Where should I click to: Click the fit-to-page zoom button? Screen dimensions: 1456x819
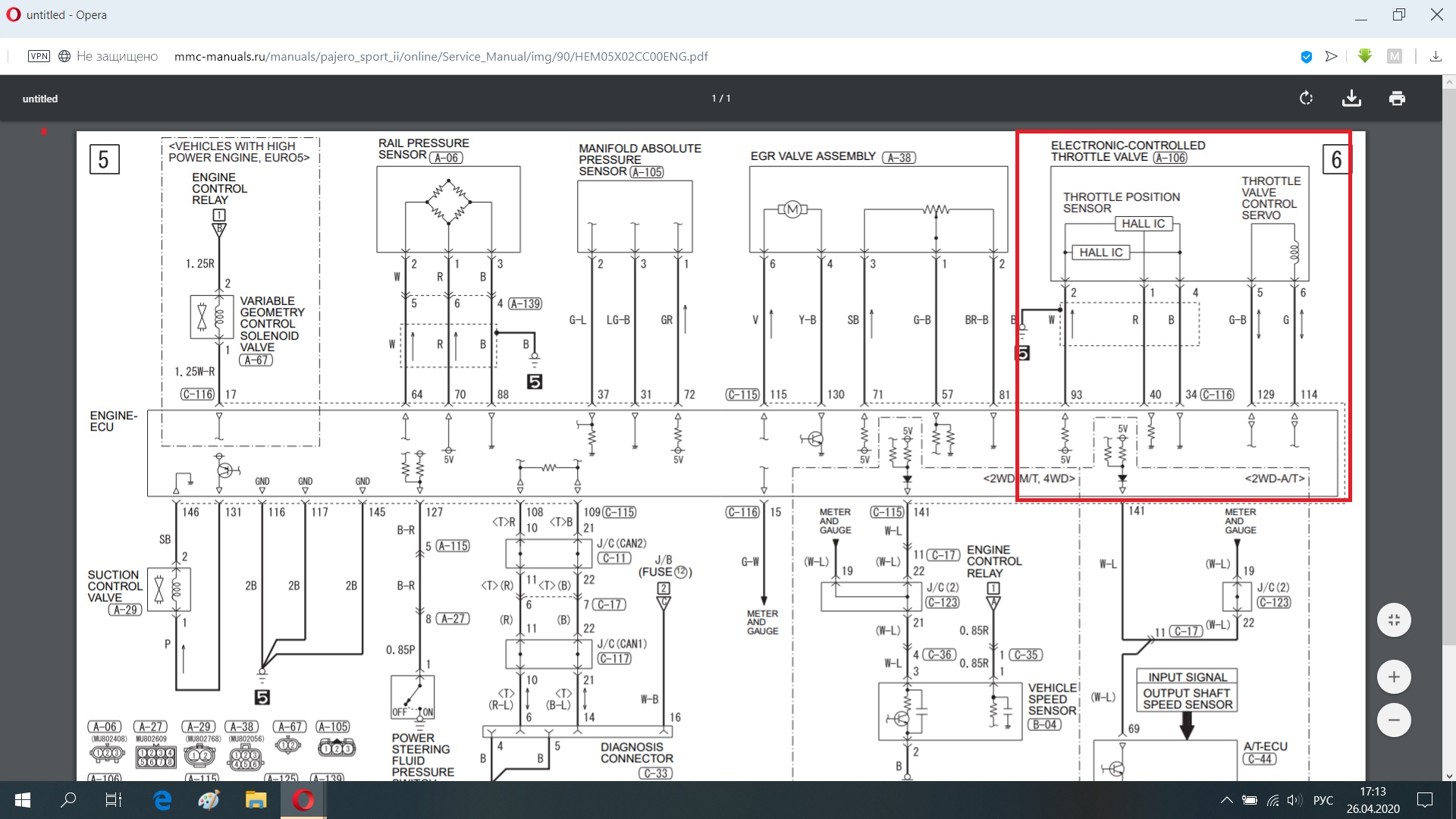pos(1394,620)
